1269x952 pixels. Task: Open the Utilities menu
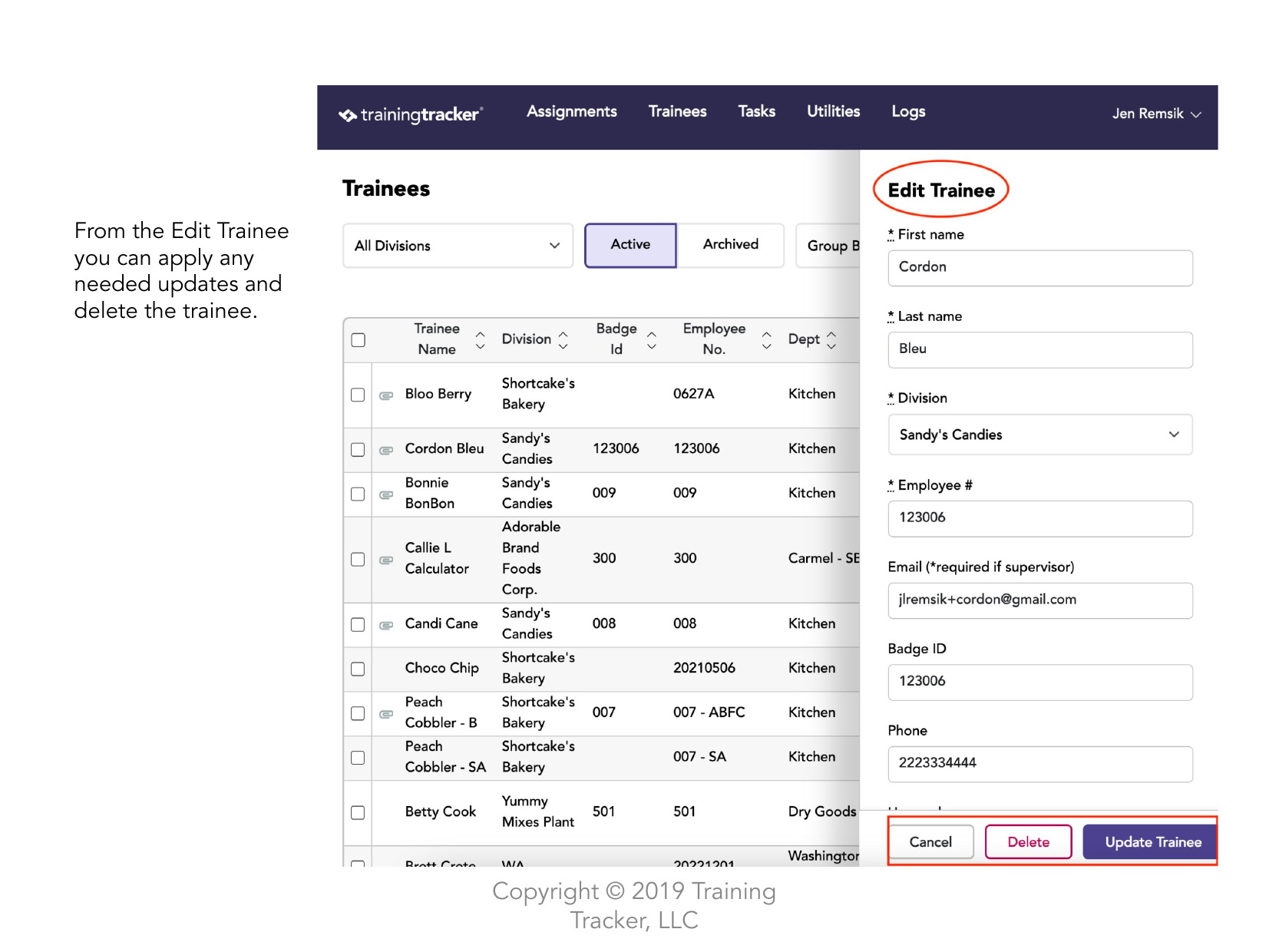coord(833,111)
